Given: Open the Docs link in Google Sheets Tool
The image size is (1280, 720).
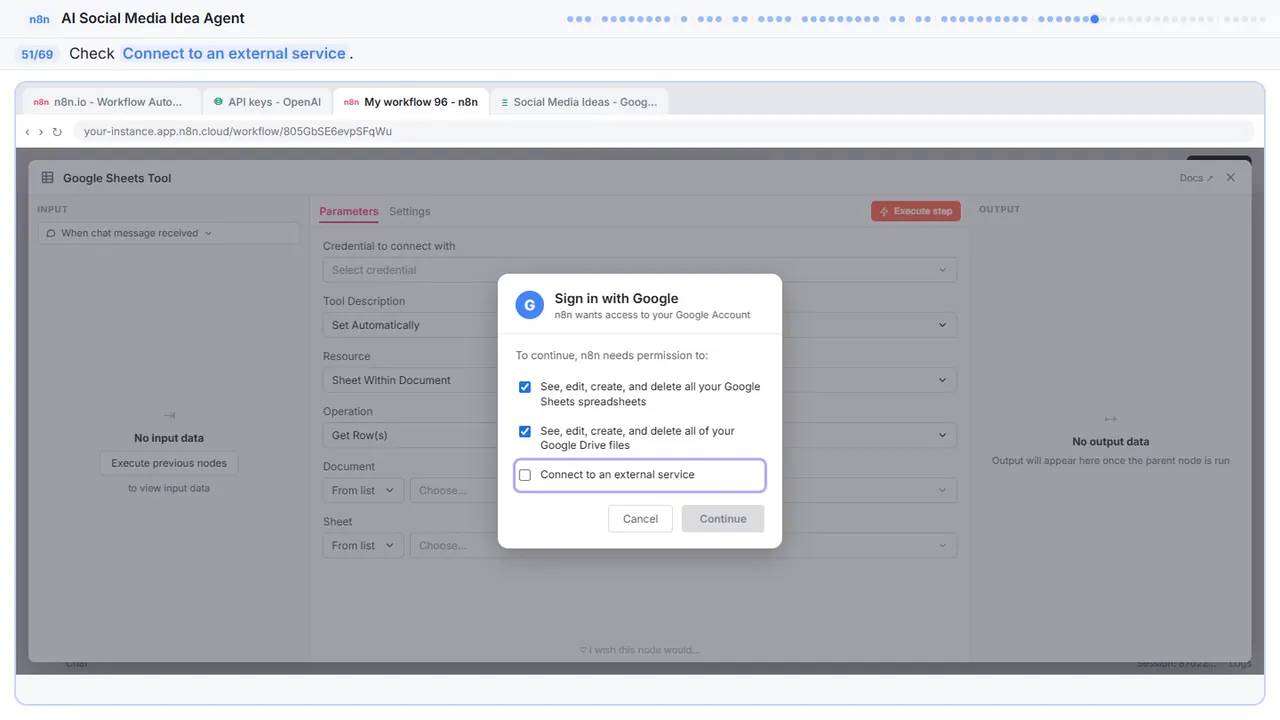Looking at the screenshot, I should pos(1196,178).
